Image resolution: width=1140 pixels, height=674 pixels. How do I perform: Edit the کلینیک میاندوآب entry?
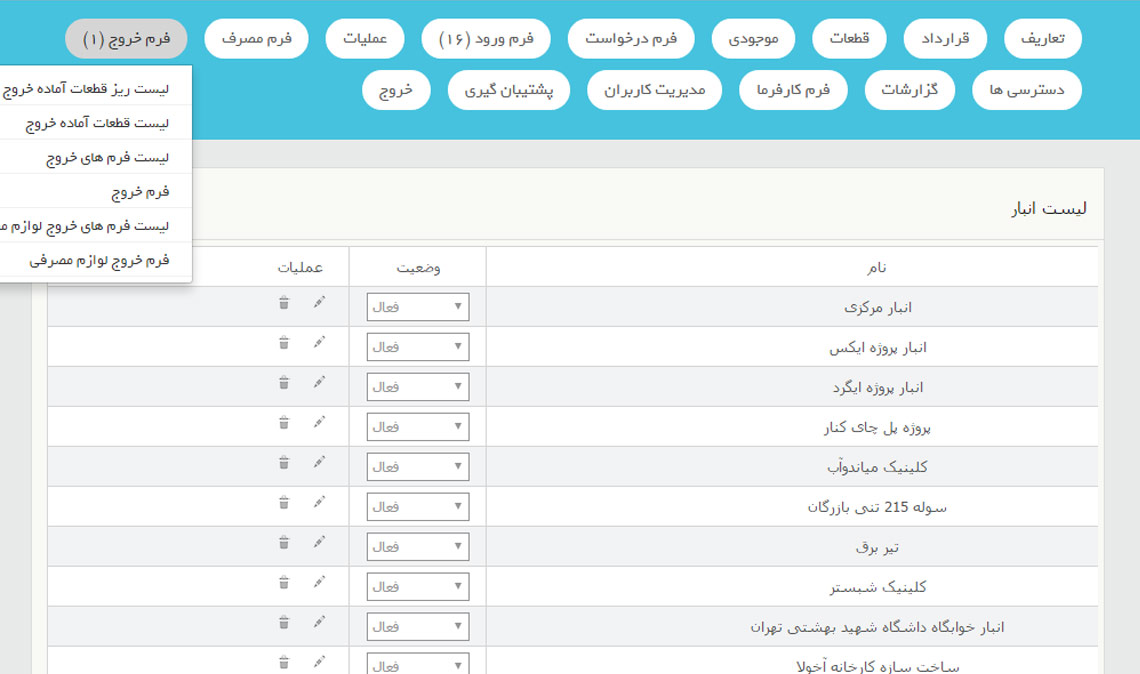click(x=319, y=462)
